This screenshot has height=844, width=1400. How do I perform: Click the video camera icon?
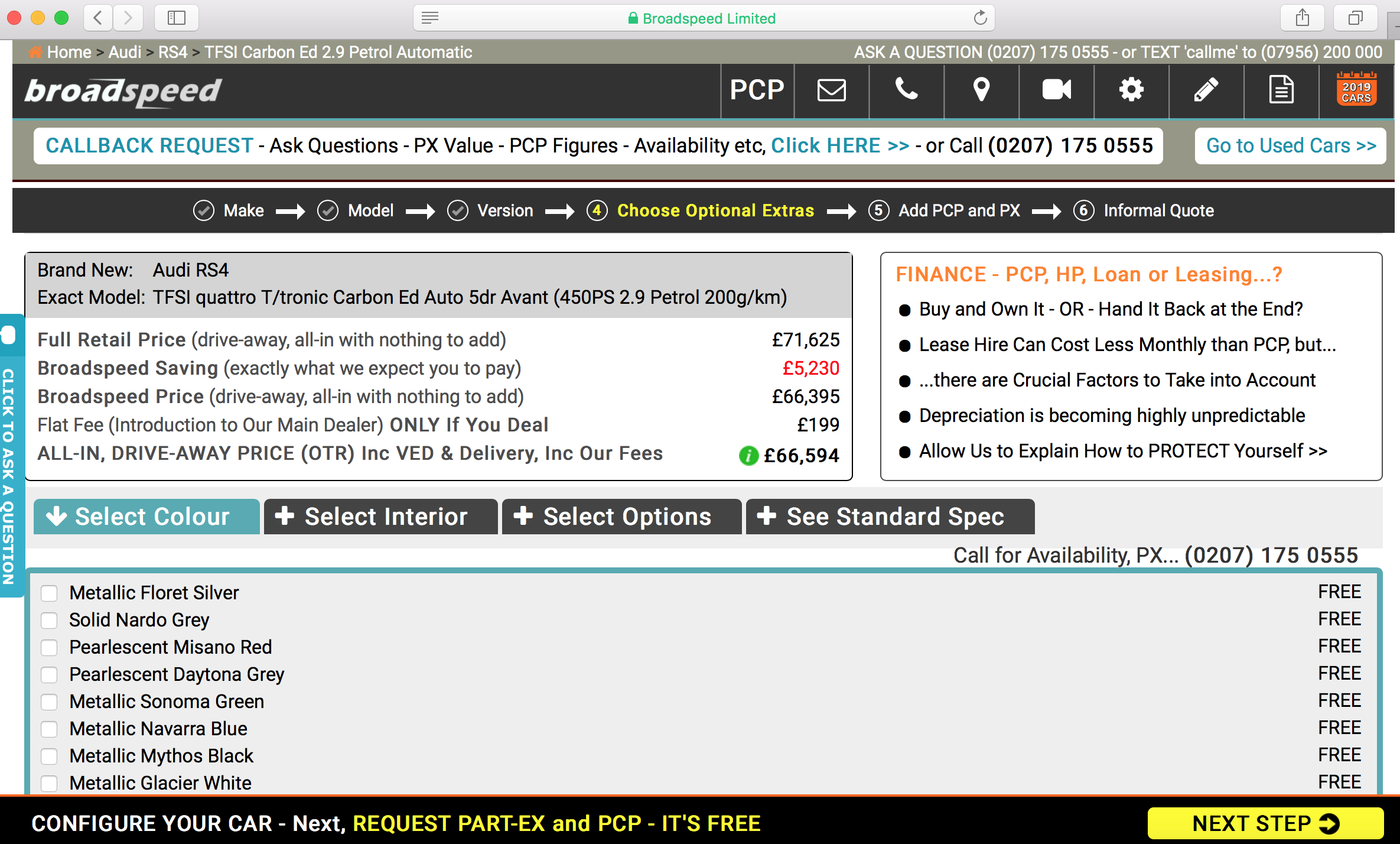tap(1056, 90)
